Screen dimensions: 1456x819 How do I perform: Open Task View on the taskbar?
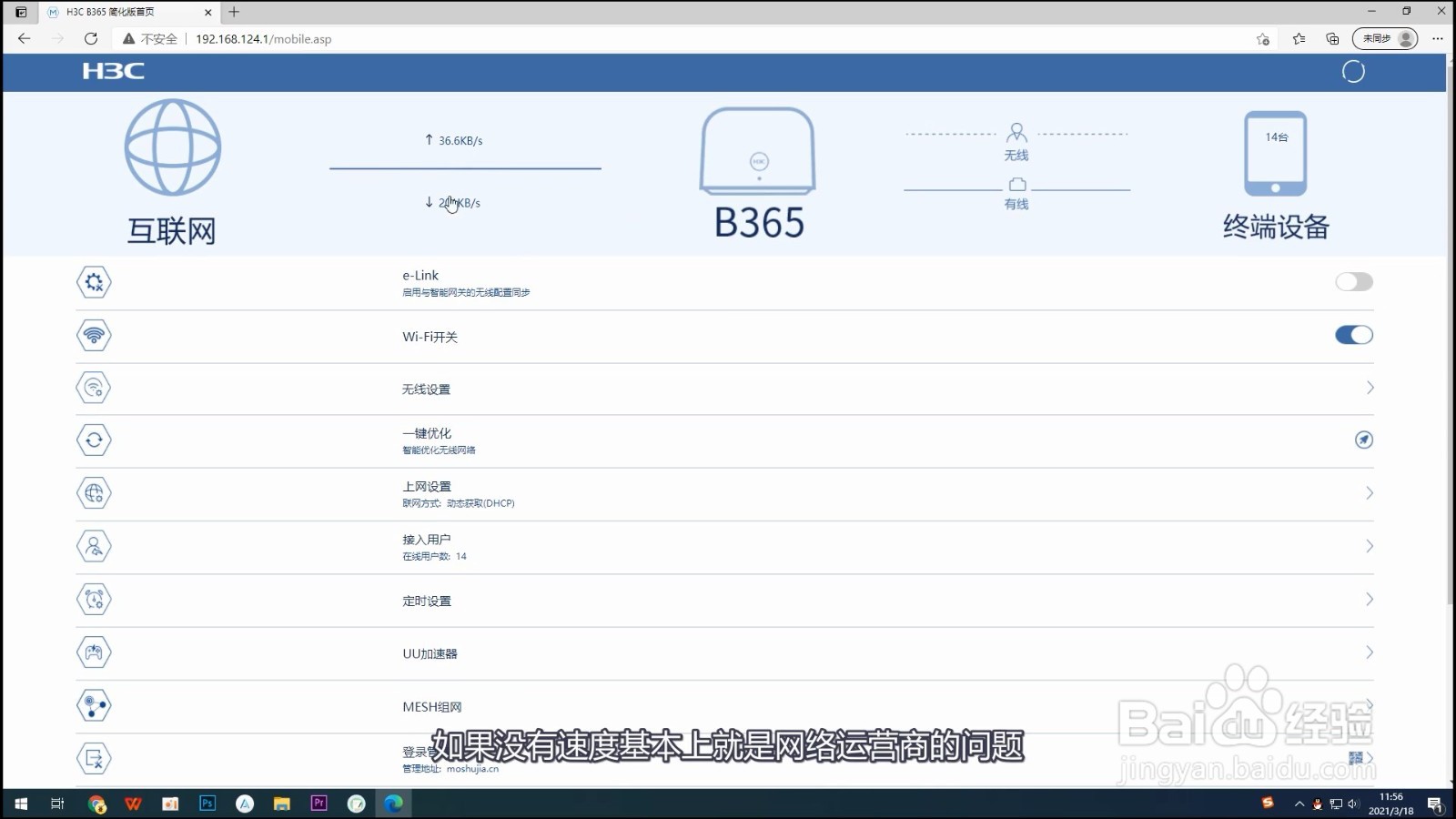pyautogui.click(x=57, y=804)
